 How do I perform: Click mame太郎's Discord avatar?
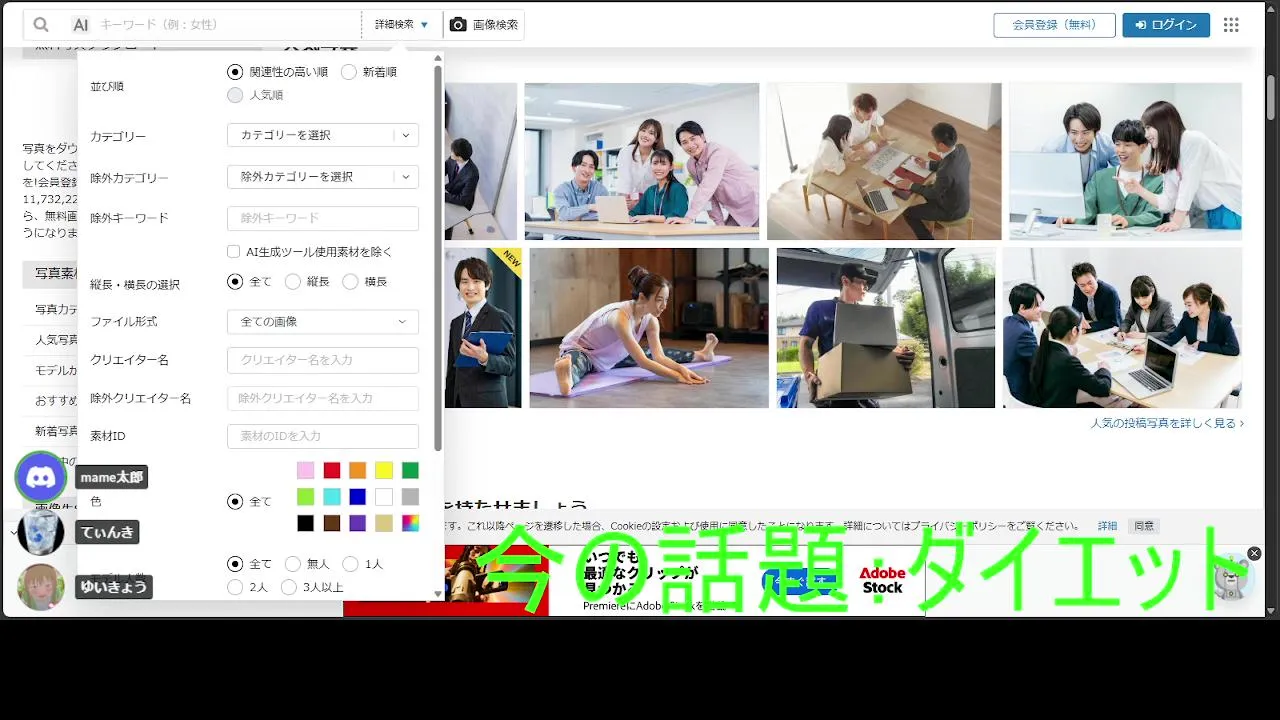click(x=41, y=477)
